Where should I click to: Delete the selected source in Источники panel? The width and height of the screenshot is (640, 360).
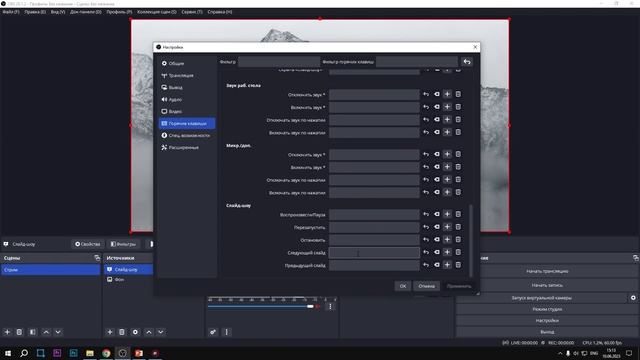(x=122, y=332)
